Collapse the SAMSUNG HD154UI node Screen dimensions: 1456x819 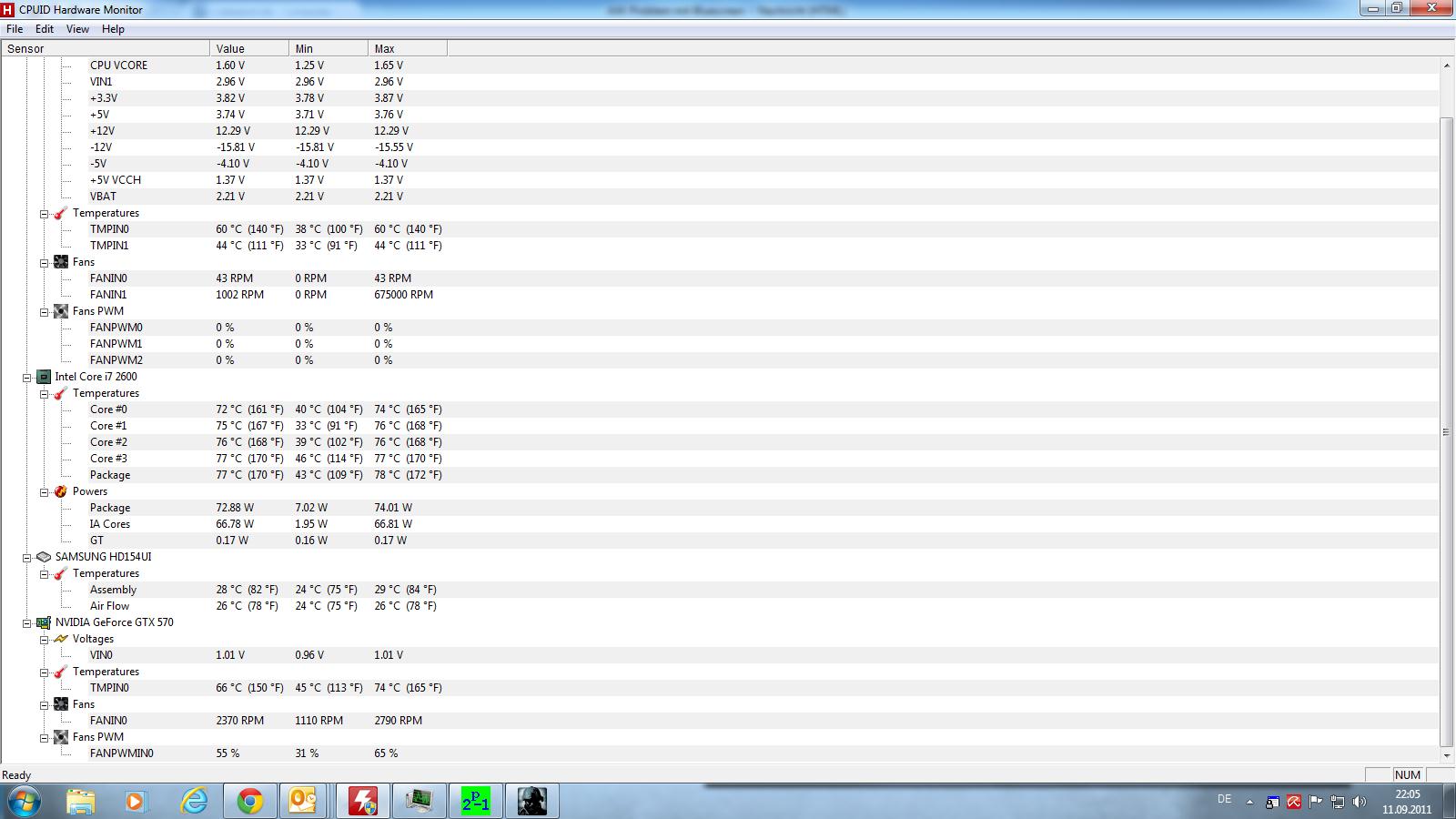[26, 557]
